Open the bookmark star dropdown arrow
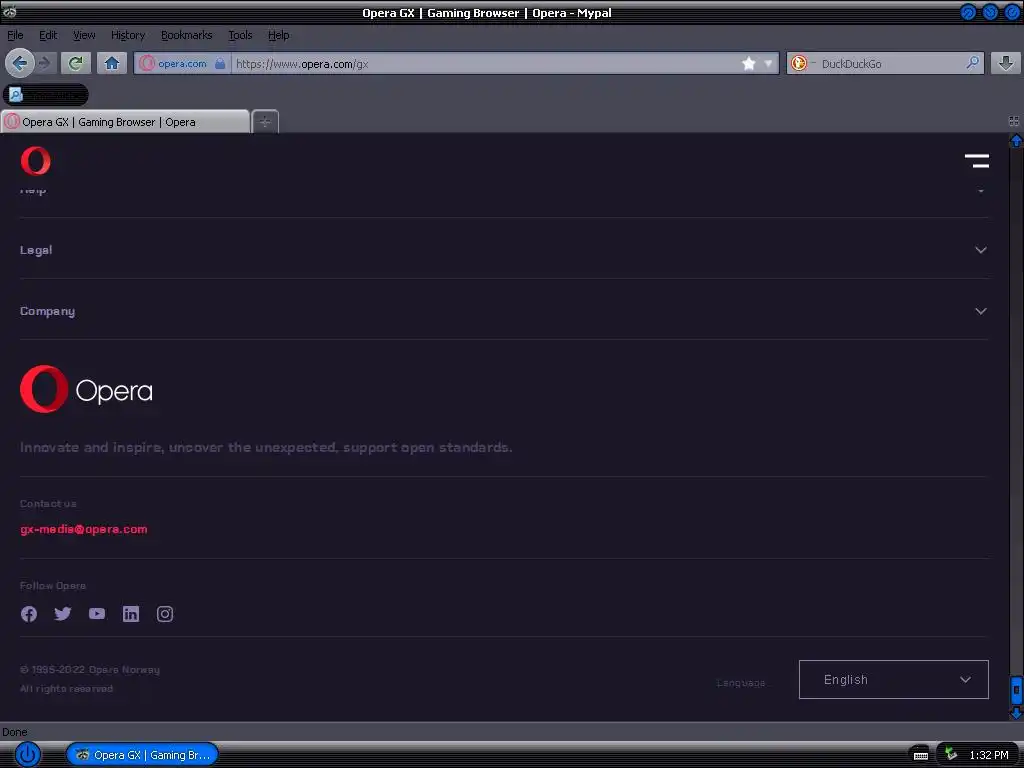The width and height of the screenshot is (1024, 768). 768,63
